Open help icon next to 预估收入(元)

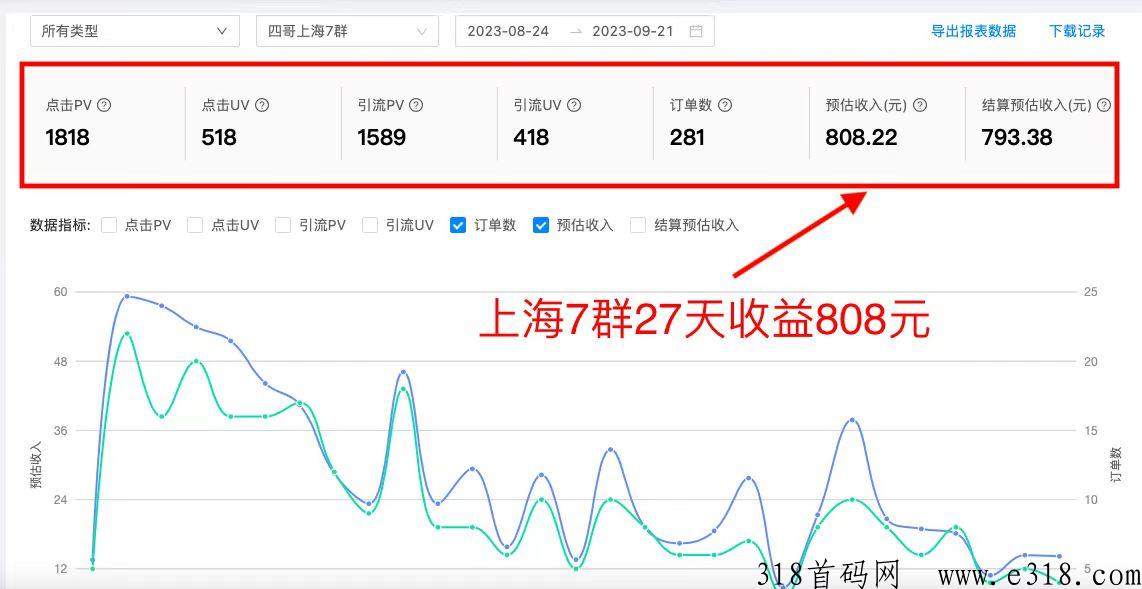click(x=920, y=105)
